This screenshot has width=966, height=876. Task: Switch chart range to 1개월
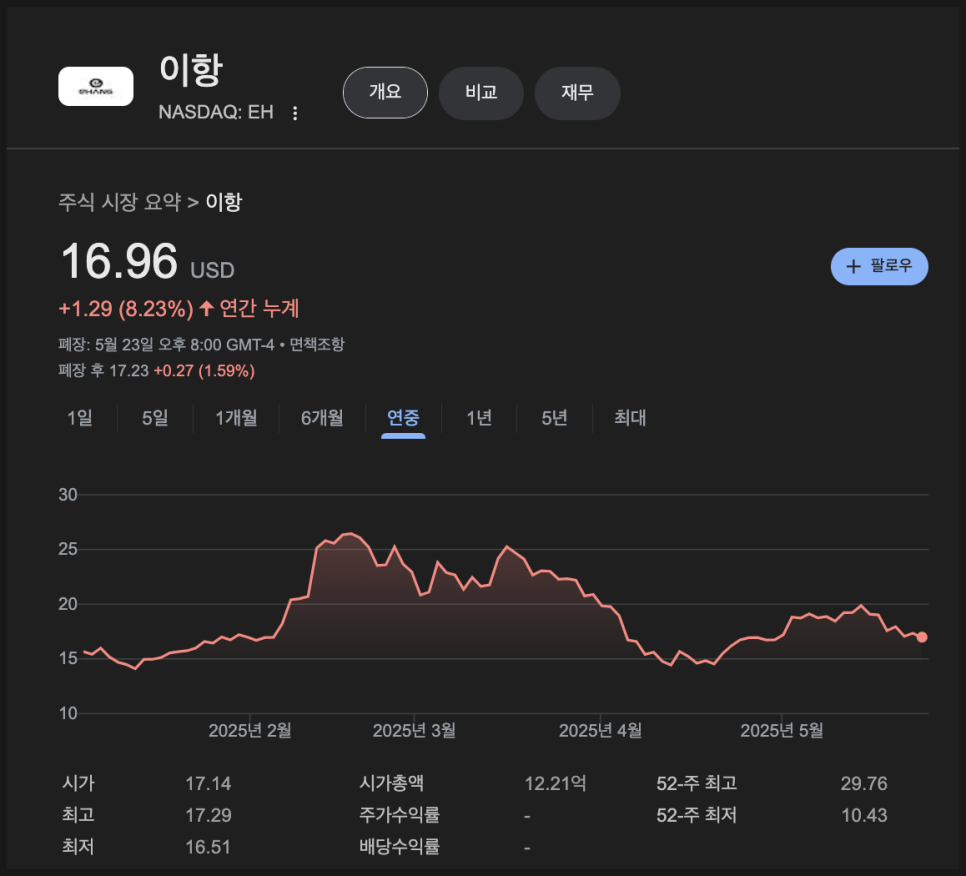point(236,418)
